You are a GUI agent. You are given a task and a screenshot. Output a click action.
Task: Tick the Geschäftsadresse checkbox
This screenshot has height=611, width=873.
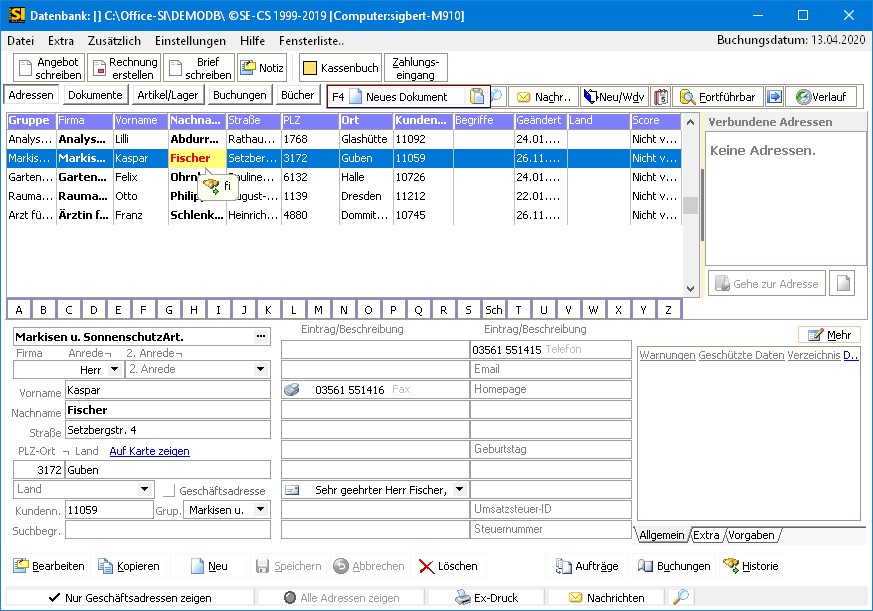click(x=169, y=491)
